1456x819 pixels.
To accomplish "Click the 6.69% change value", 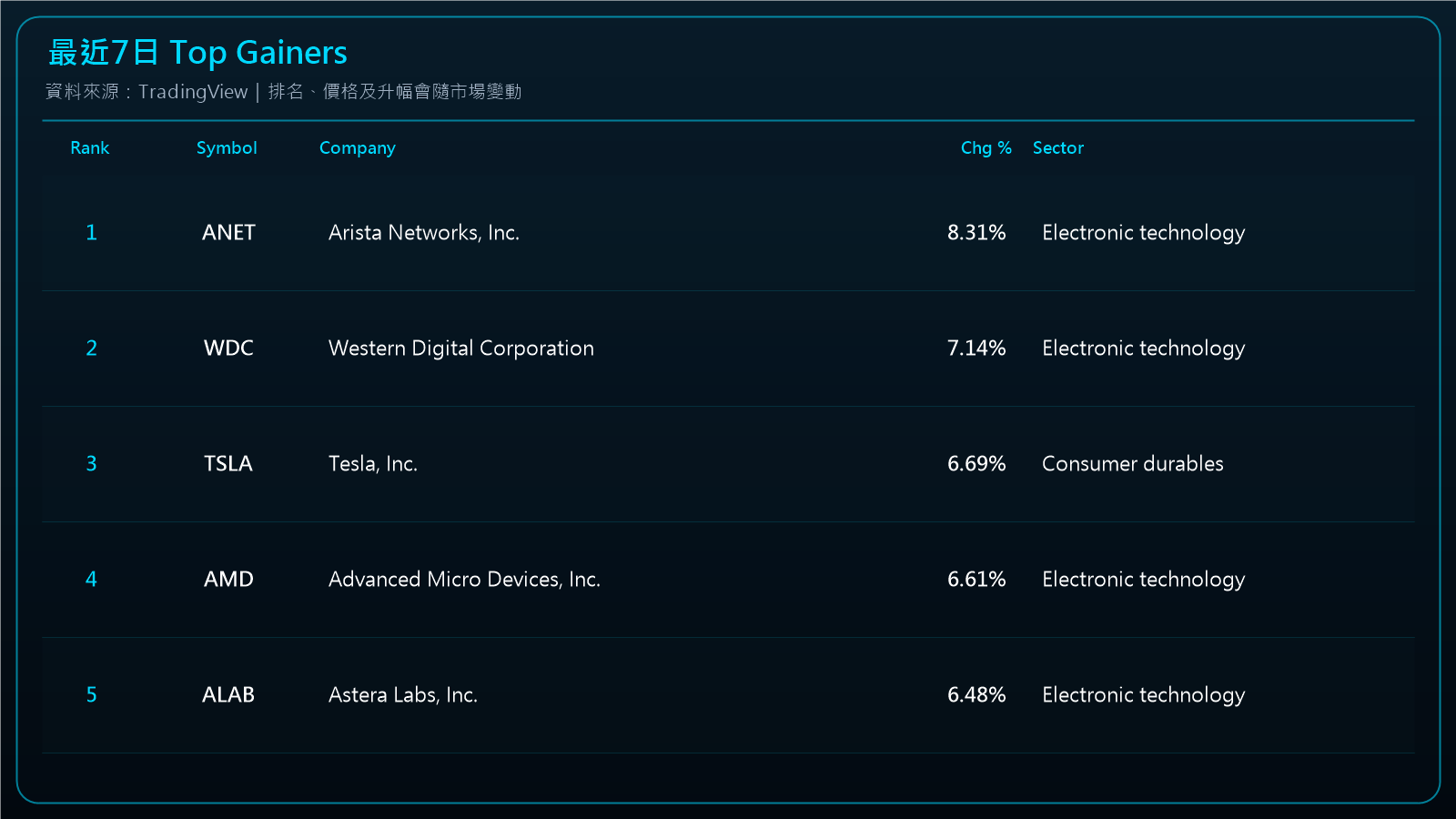I will pyautogui.click(x=976, y=463).
